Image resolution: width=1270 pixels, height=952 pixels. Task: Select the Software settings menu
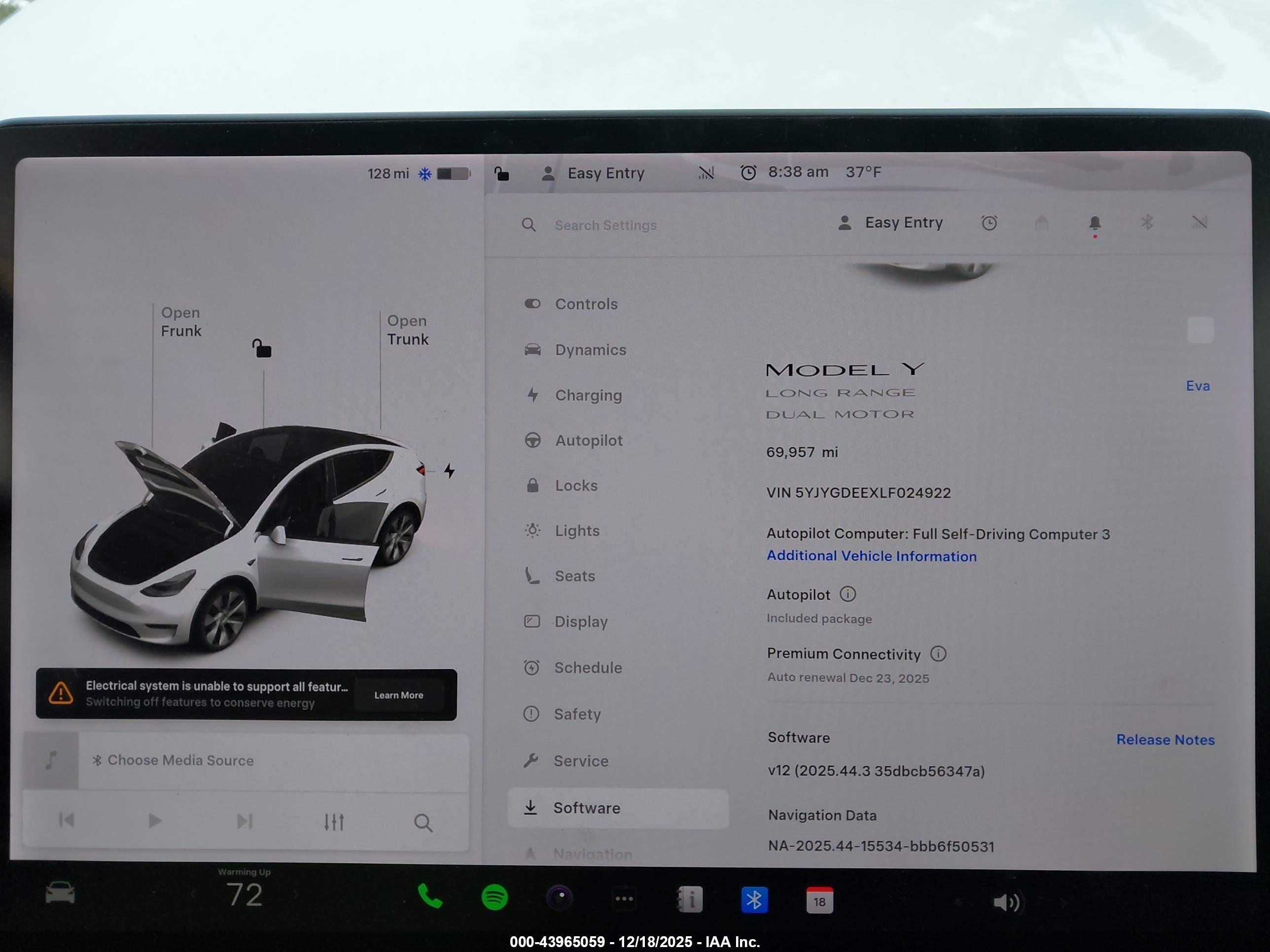pyautogui.click(x=618, y=808)
